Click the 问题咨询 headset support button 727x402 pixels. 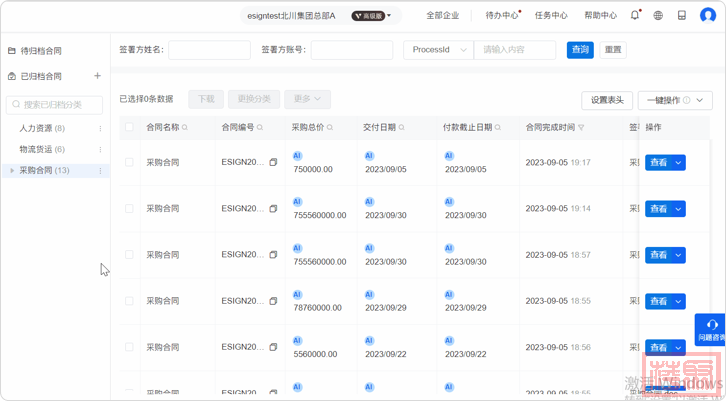tap(711, 329)
